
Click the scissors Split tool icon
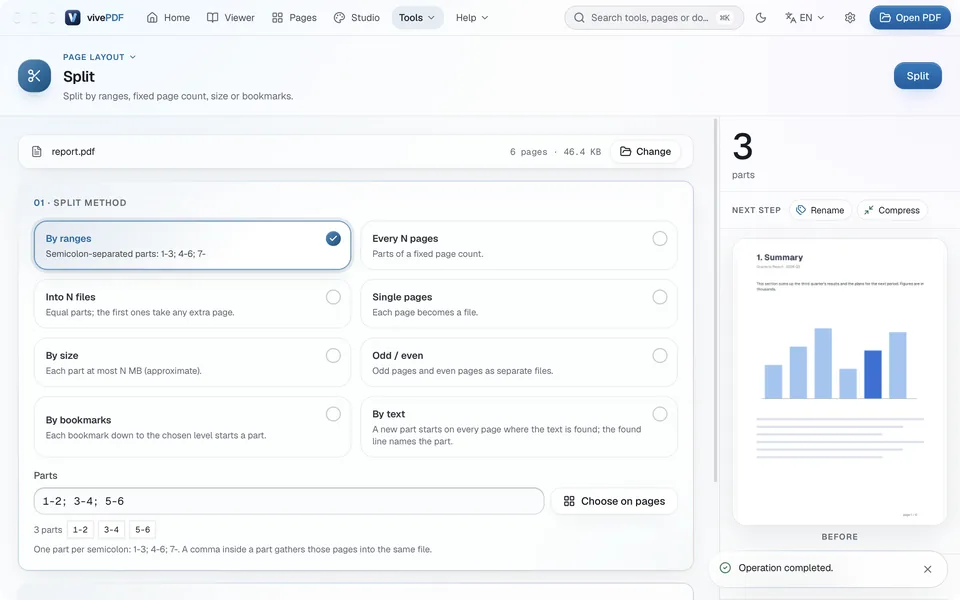coord(34,76)
